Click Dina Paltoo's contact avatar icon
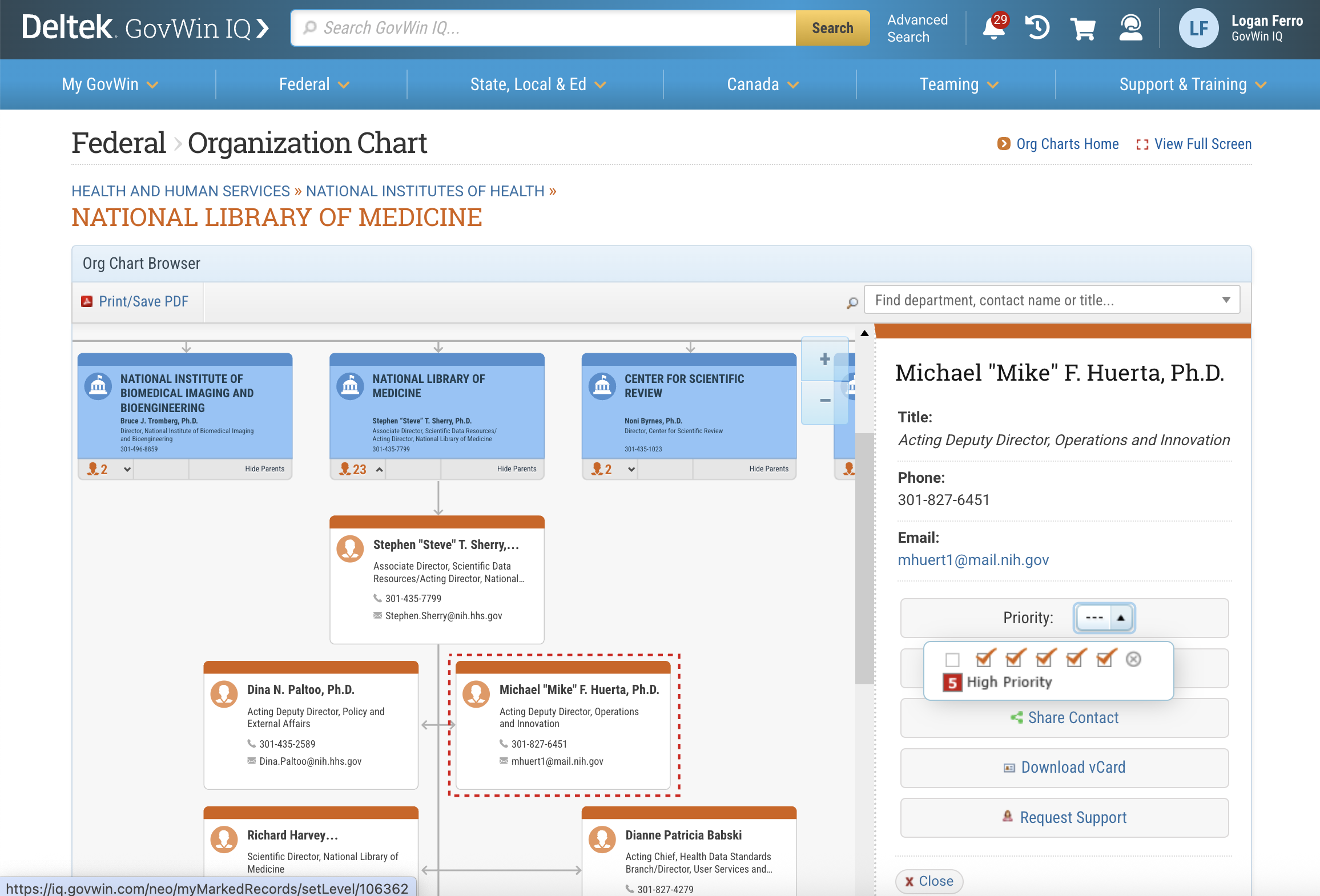1320x896 pixels. 224,694
